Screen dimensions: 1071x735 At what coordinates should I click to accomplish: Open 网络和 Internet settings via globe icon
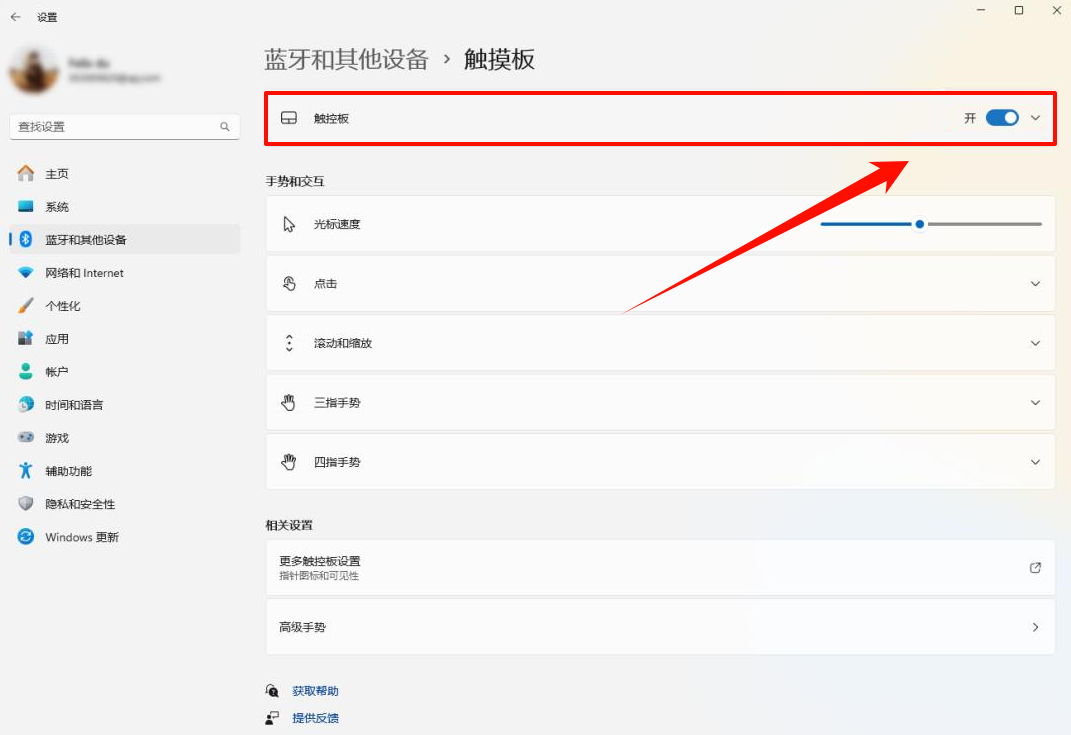[26, 272]
